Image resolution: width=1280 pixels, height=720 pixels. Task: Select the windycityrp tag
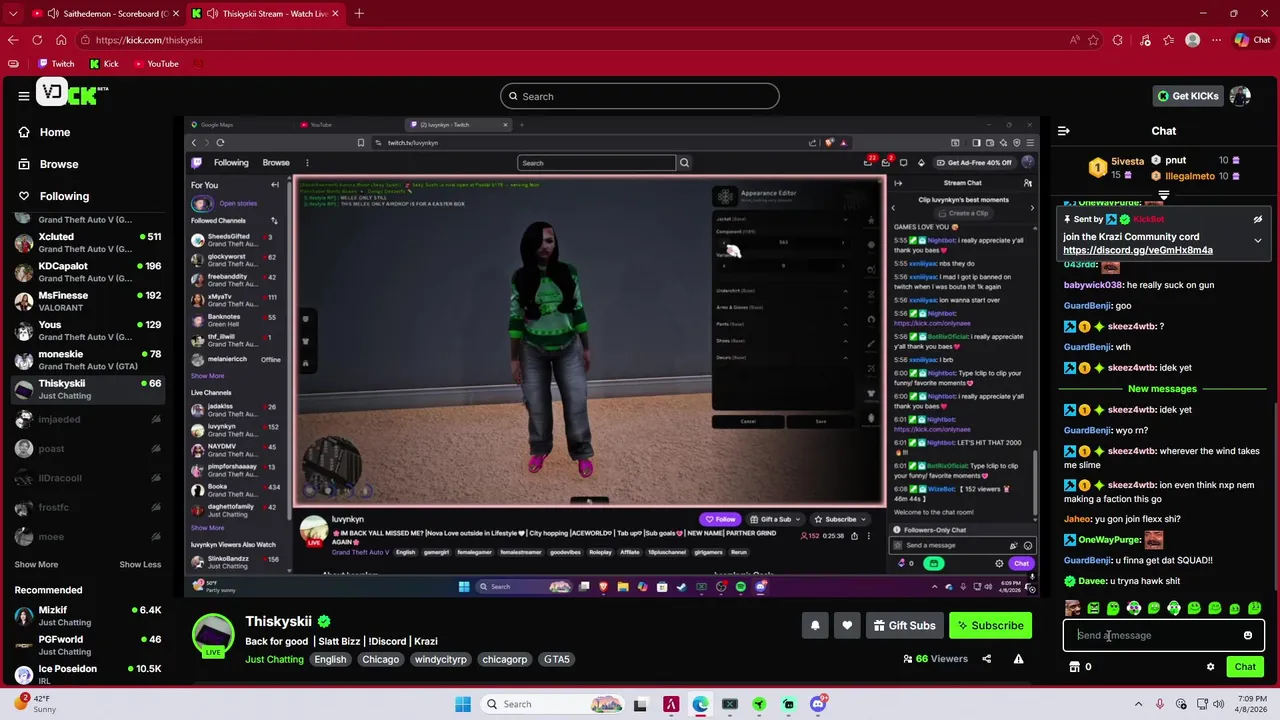click(x=440, y=660)
